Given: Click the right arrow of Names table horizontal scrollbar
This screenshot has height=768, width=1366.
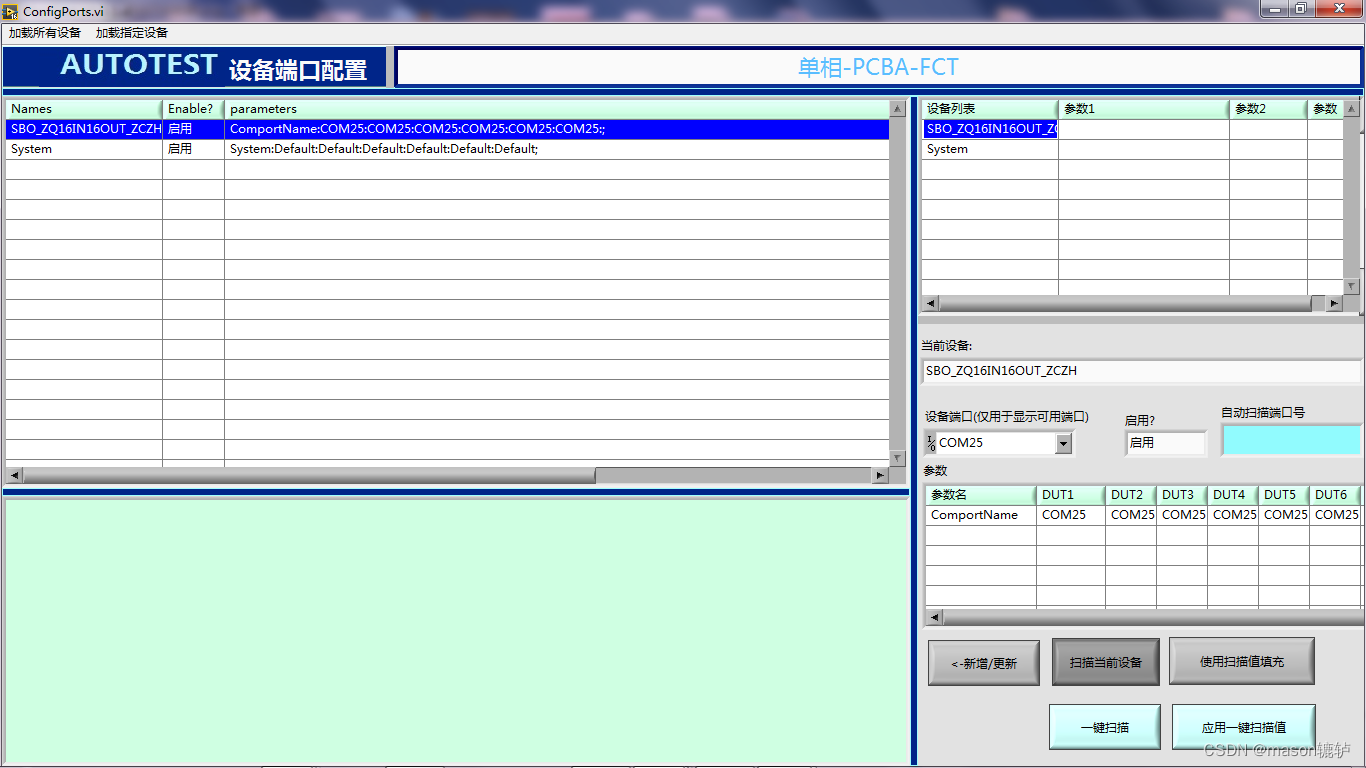Looking at the screenshot, I should click(880, 475).
